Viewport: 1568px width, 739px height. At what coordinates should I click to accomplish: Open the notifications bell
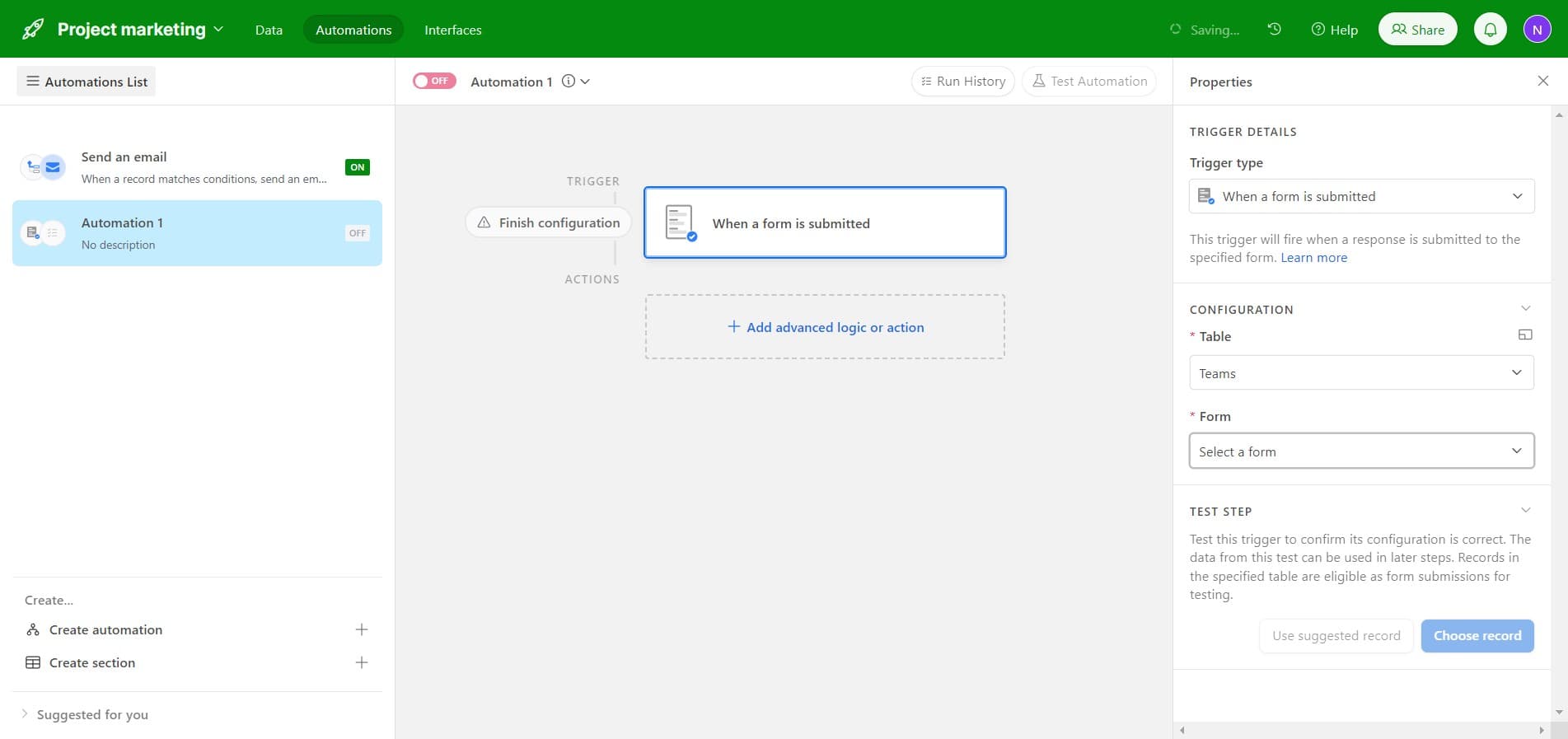(x=1490, y=30)
